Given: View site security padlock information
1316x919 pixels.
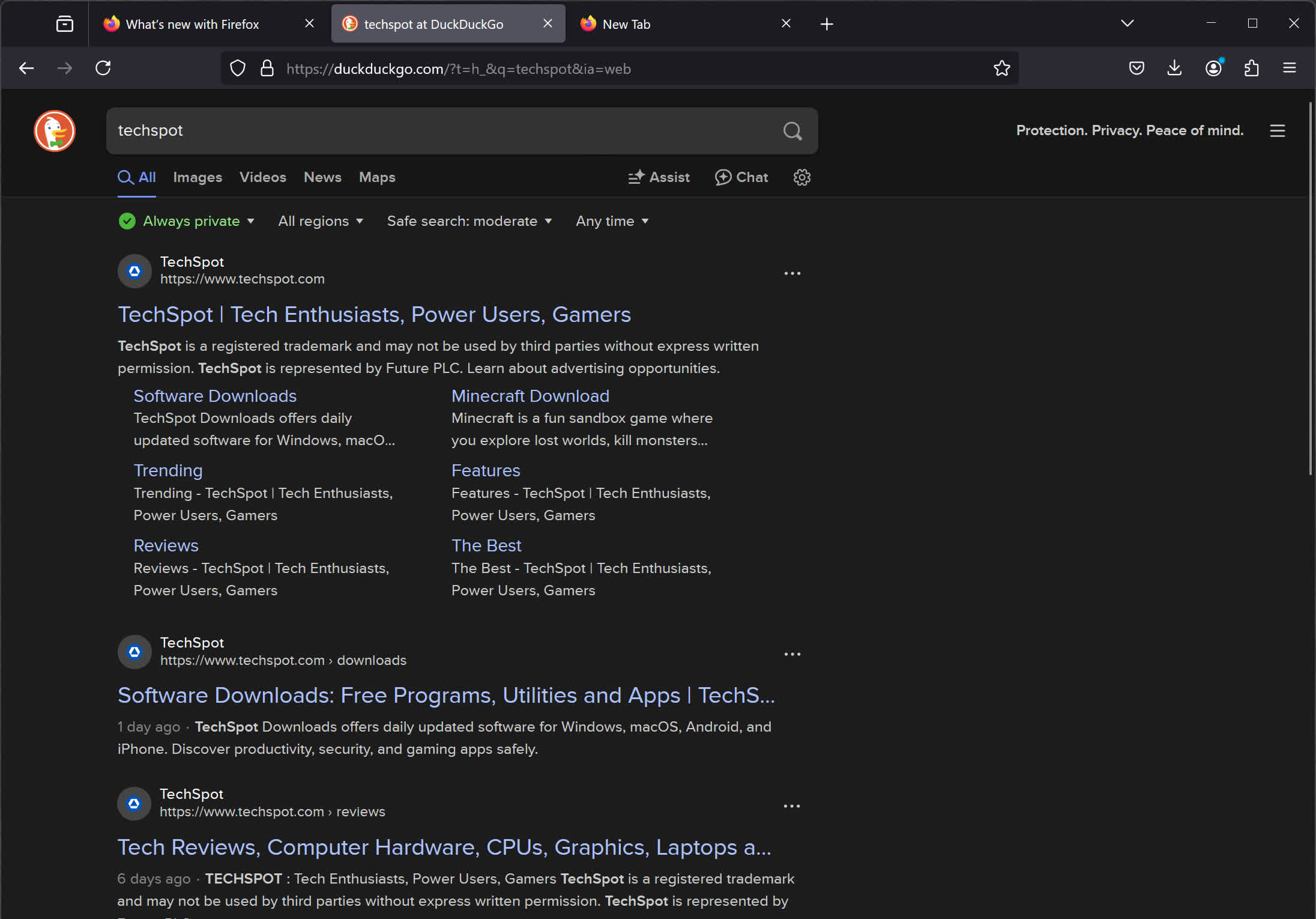Looking at the screenshot, I should [x=267, y=68].
